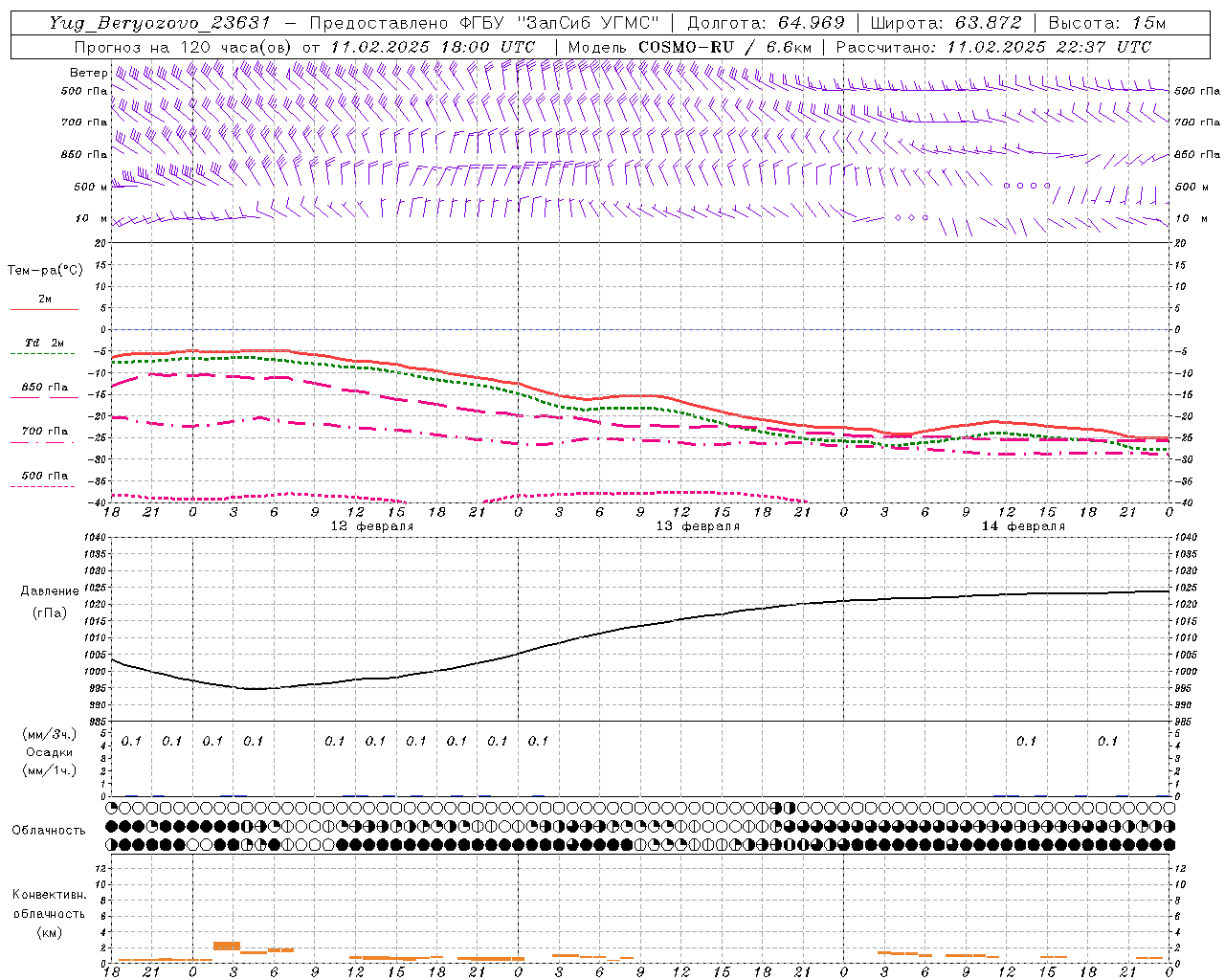This screenshot has height=980, width=1225.
Task: Click the Тем-ра(°C) axis label
Action: coord(45,271)
